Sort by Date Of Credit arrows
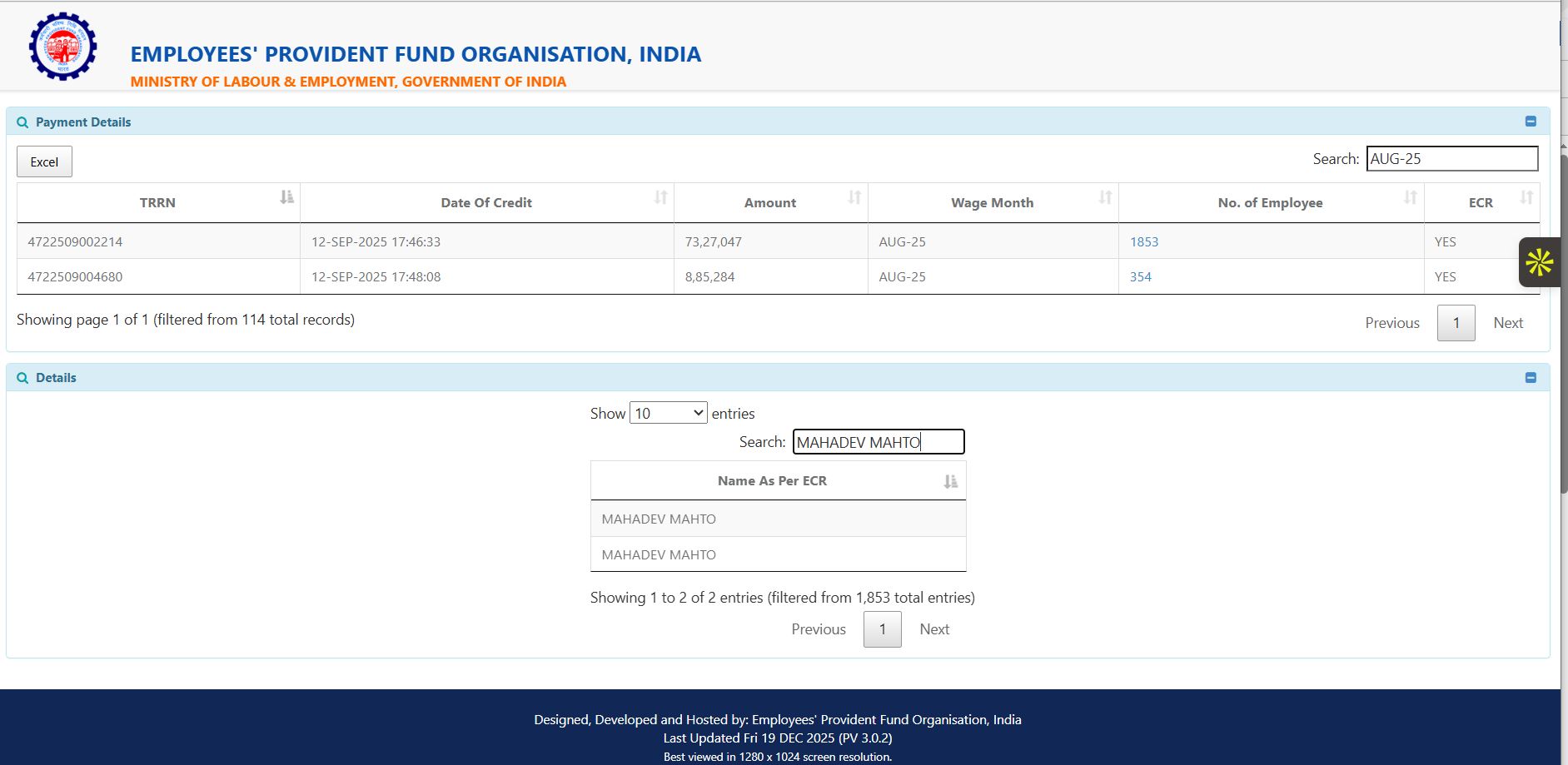 [660, 197]
